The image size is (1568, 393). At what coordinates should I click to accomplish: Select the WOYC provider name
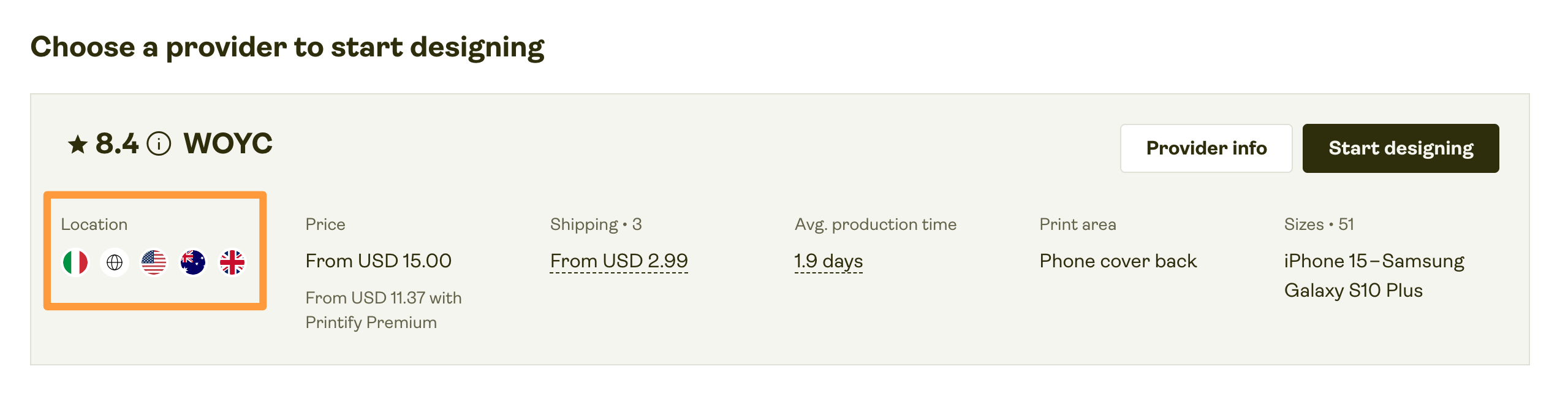pyautogui.click(x=228, y=144)
